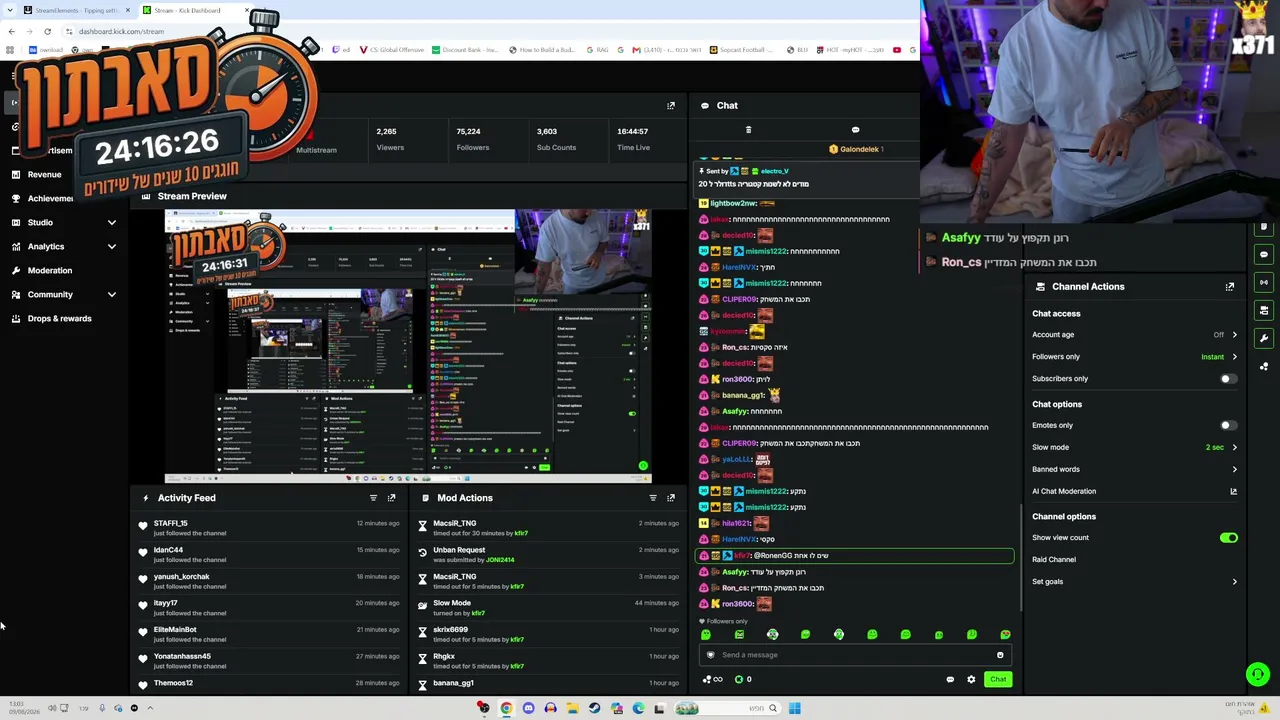Click idanC44 follower entry
This screenshot has width=1280, height=720.
pyautogui.click(x=168, y=550)
